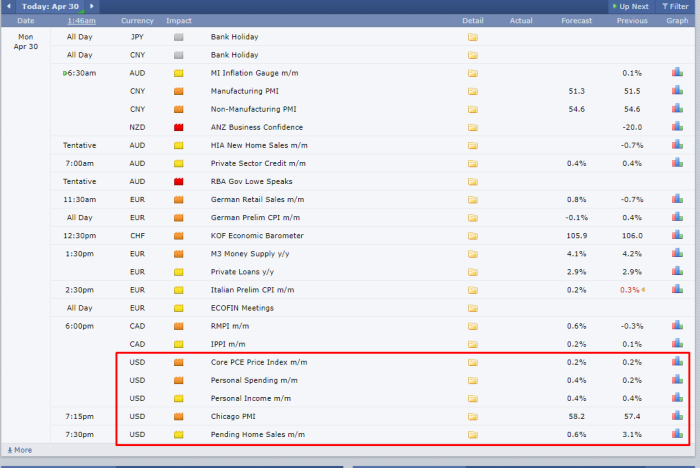Screen dimensions: 700x468
Task: Click red impact icon for ANZ Business Confidence
Action: (x=179, y=127)
